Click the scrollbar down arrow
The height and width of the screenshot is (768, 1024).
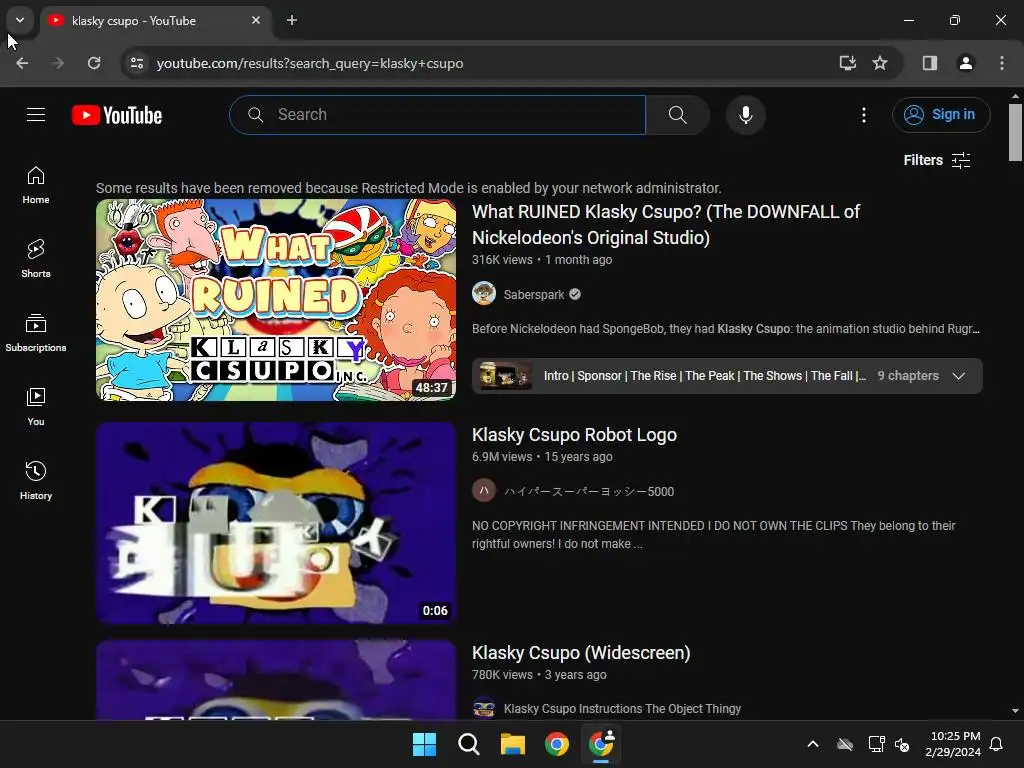(x=1015, y=711)
